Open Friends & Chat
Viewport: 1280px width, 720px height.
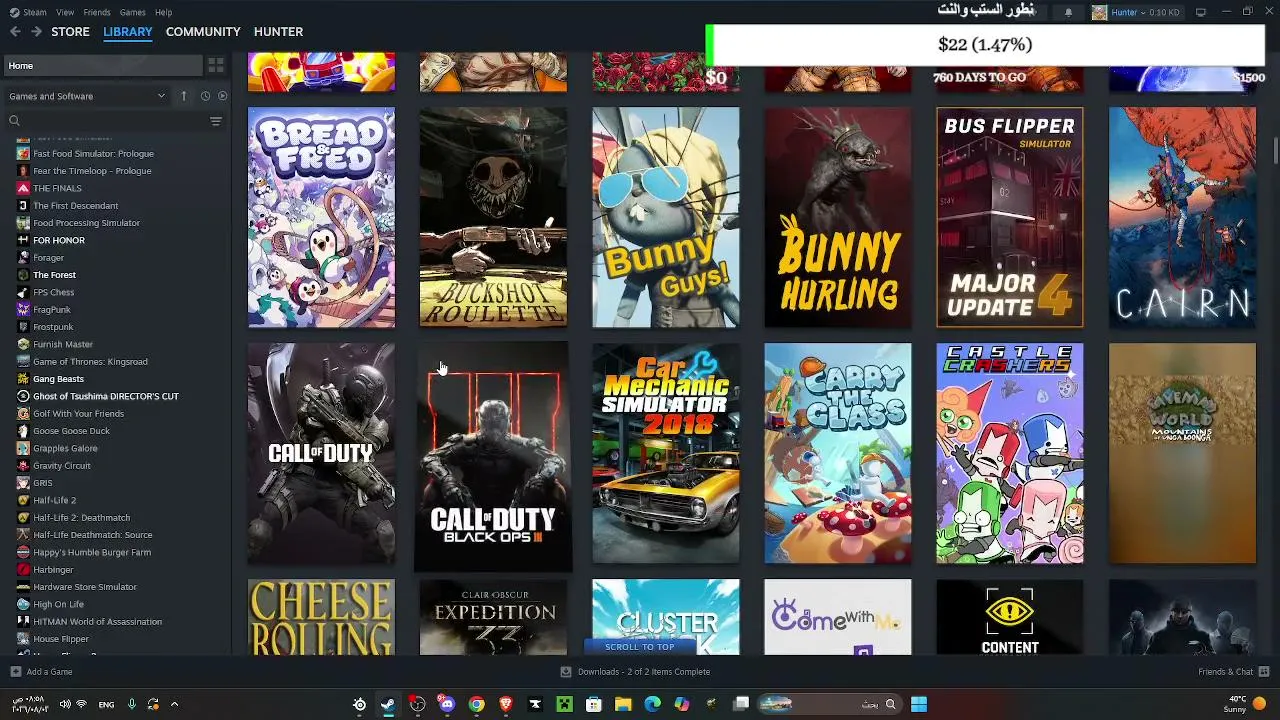1233,672
